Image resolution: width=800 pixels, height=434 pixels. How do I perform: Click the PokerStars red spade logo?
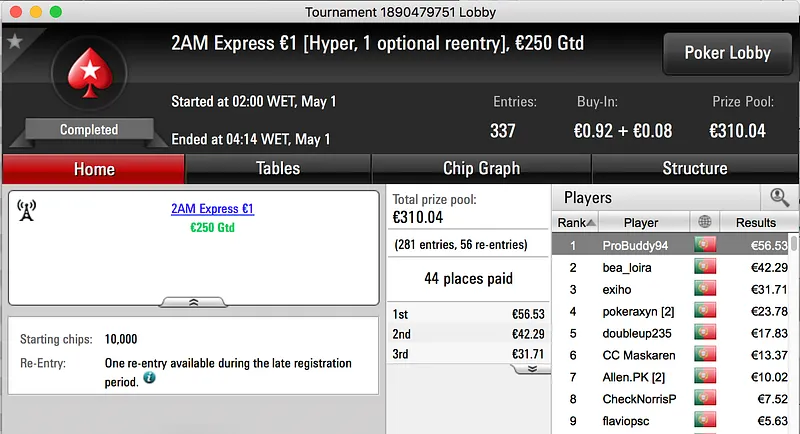click(88, 82)
